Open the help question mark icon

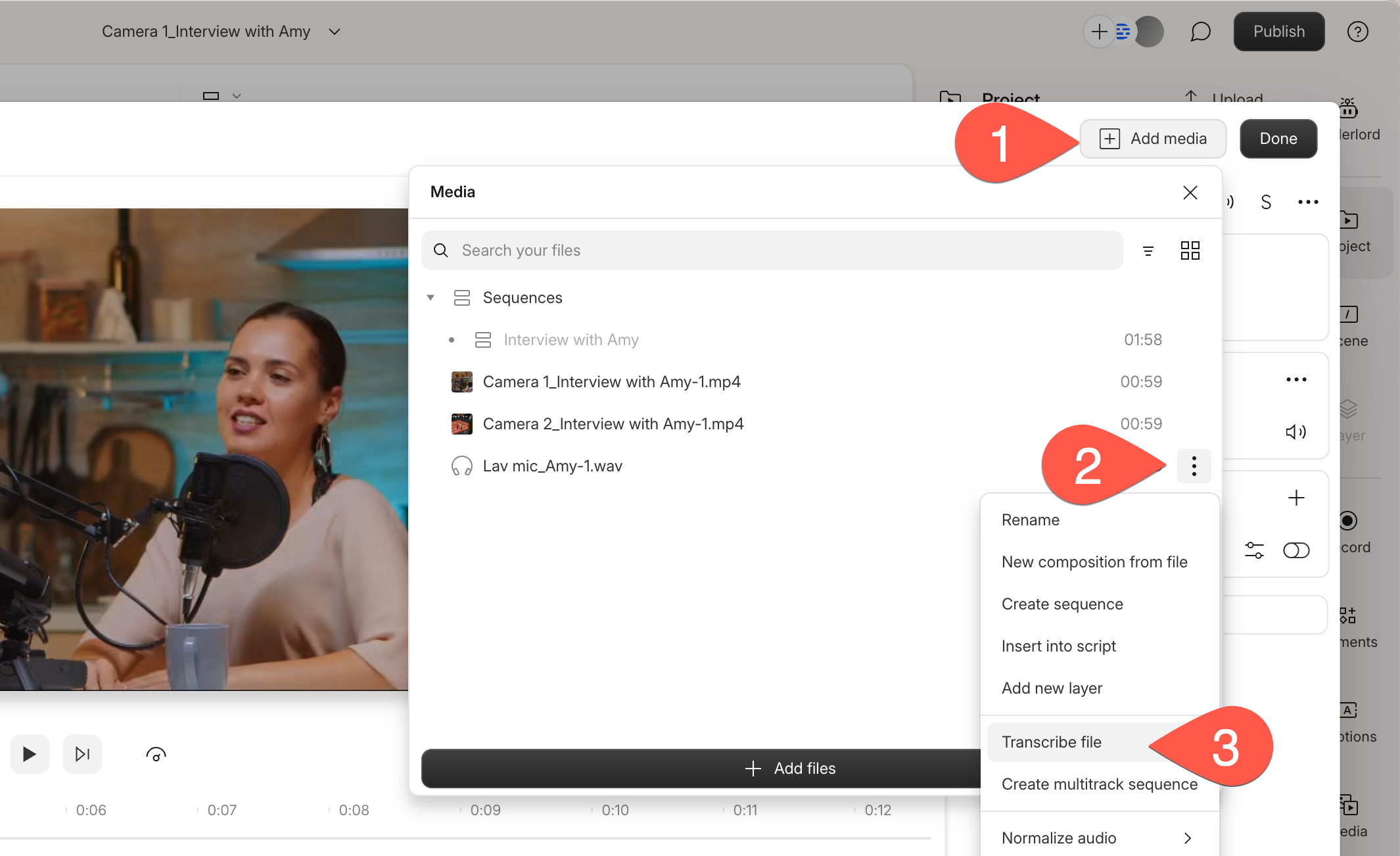pyautogui.click(x=1357, y=32)
